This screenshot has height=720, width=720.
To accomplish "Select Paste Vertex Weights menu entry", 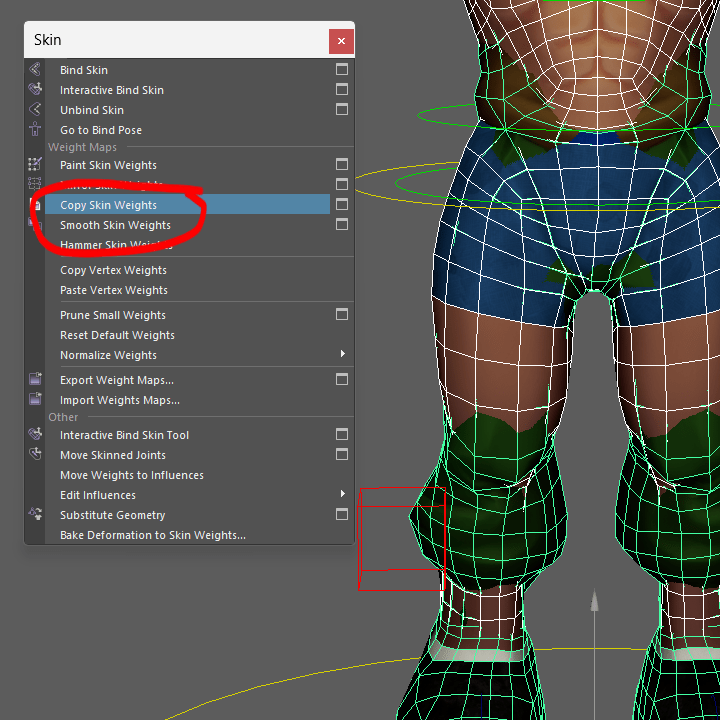I will 114,290.
